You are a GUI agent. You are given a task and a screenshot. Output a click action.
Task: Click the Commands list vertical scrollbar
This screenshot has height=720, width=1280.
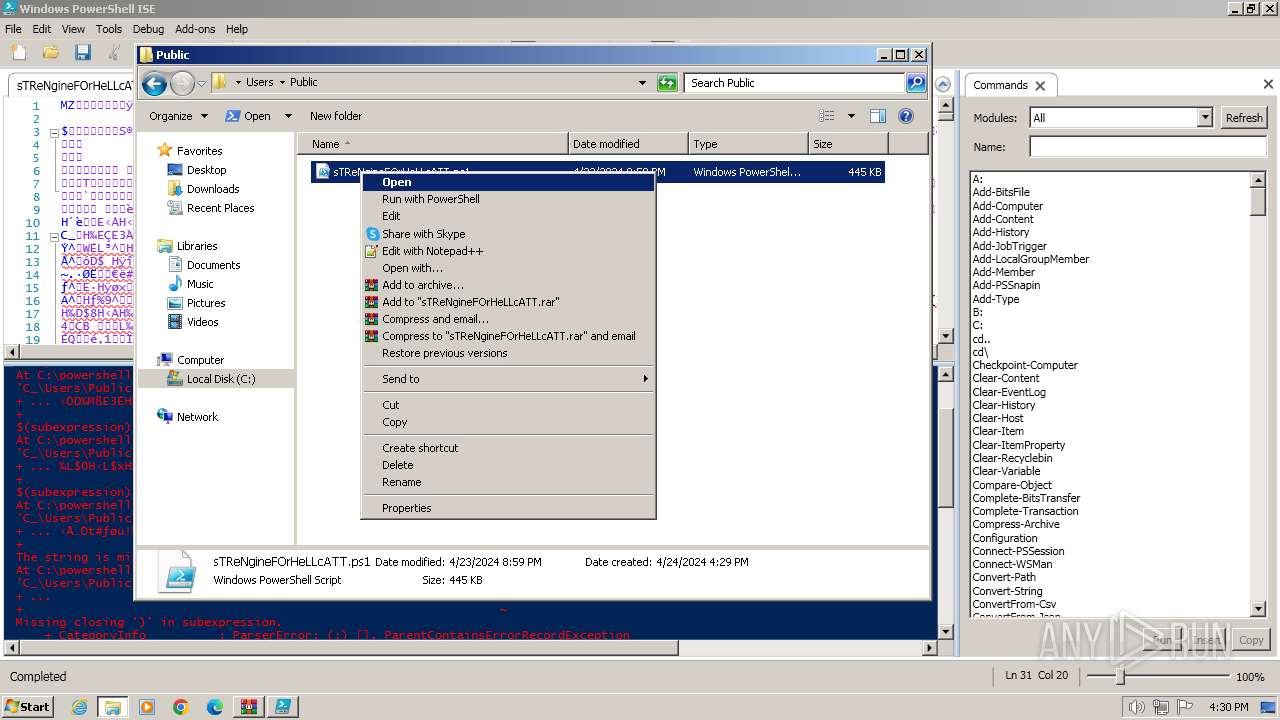(x=1258, y=394)
